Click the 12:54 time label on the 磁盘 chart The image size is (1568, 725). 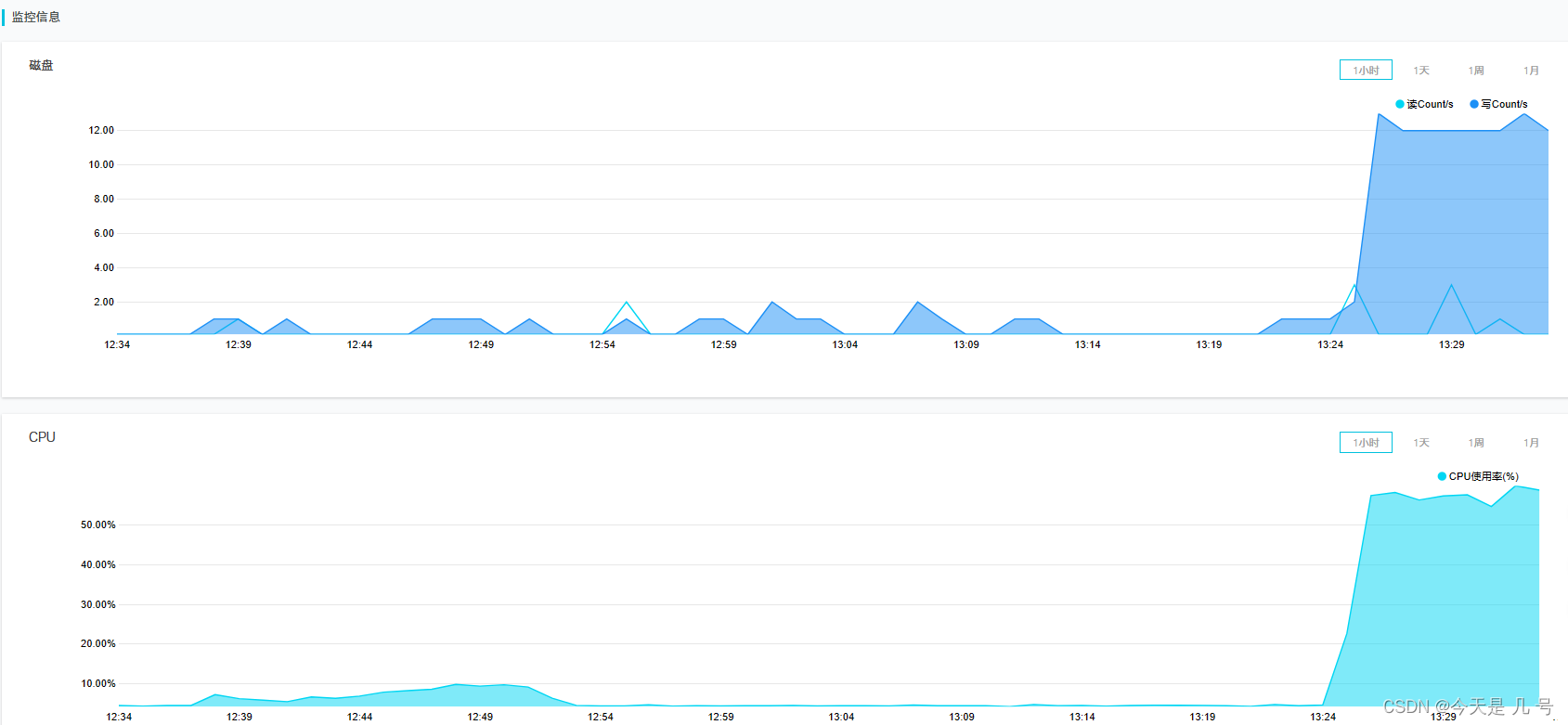pyautogui.click(x=603, y=344)
